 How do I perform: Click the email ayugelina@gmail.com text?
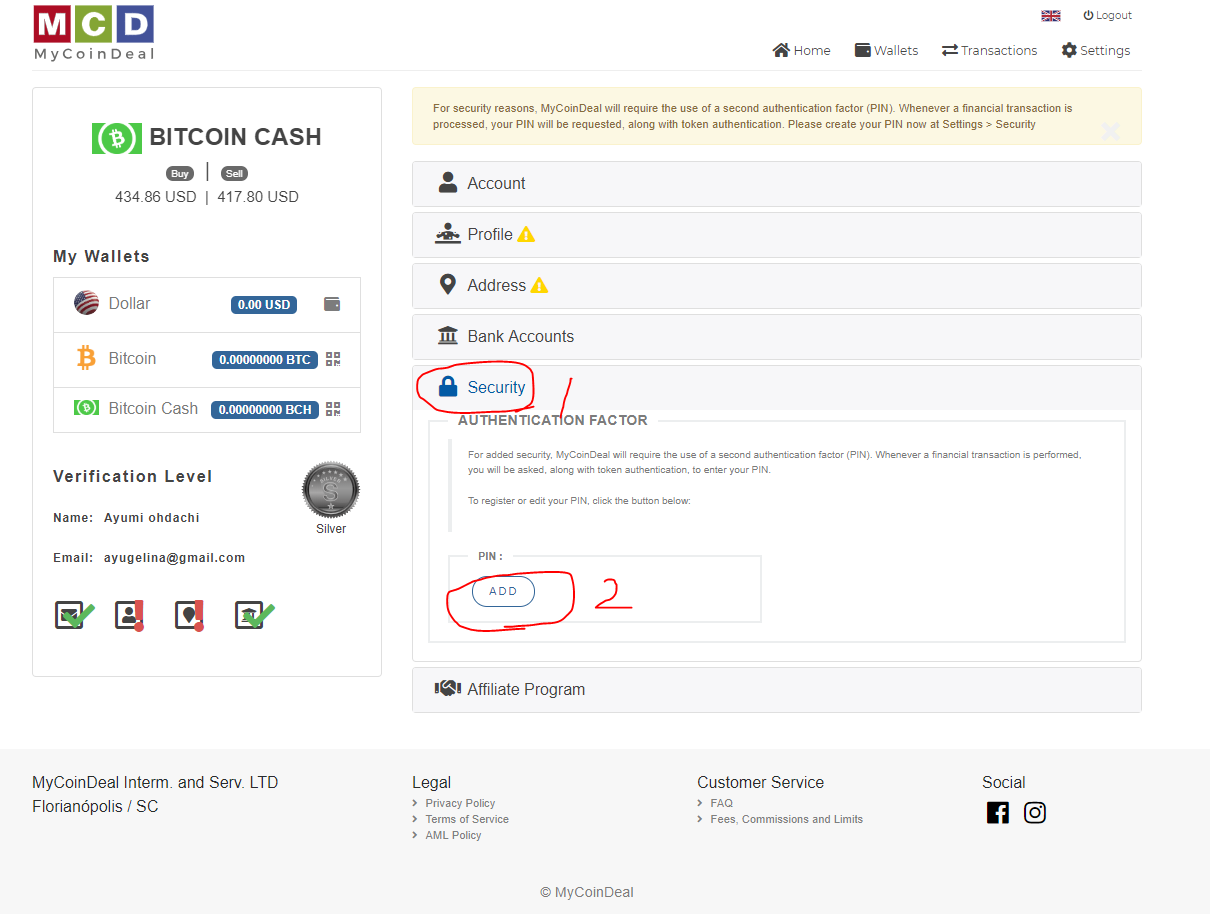174,558
